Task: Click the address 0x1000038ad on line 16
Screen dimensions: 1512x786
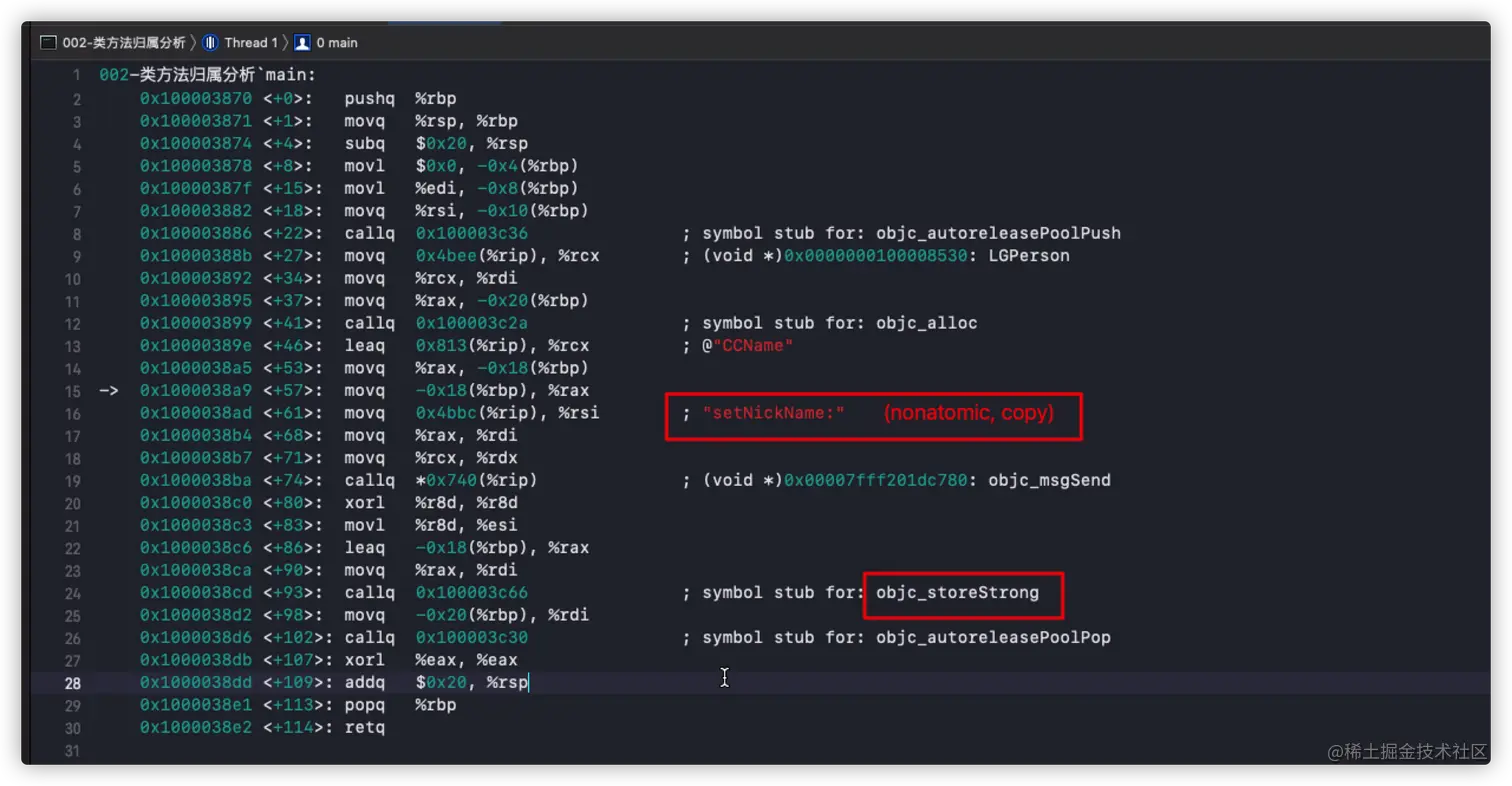Action: (197, 413)
